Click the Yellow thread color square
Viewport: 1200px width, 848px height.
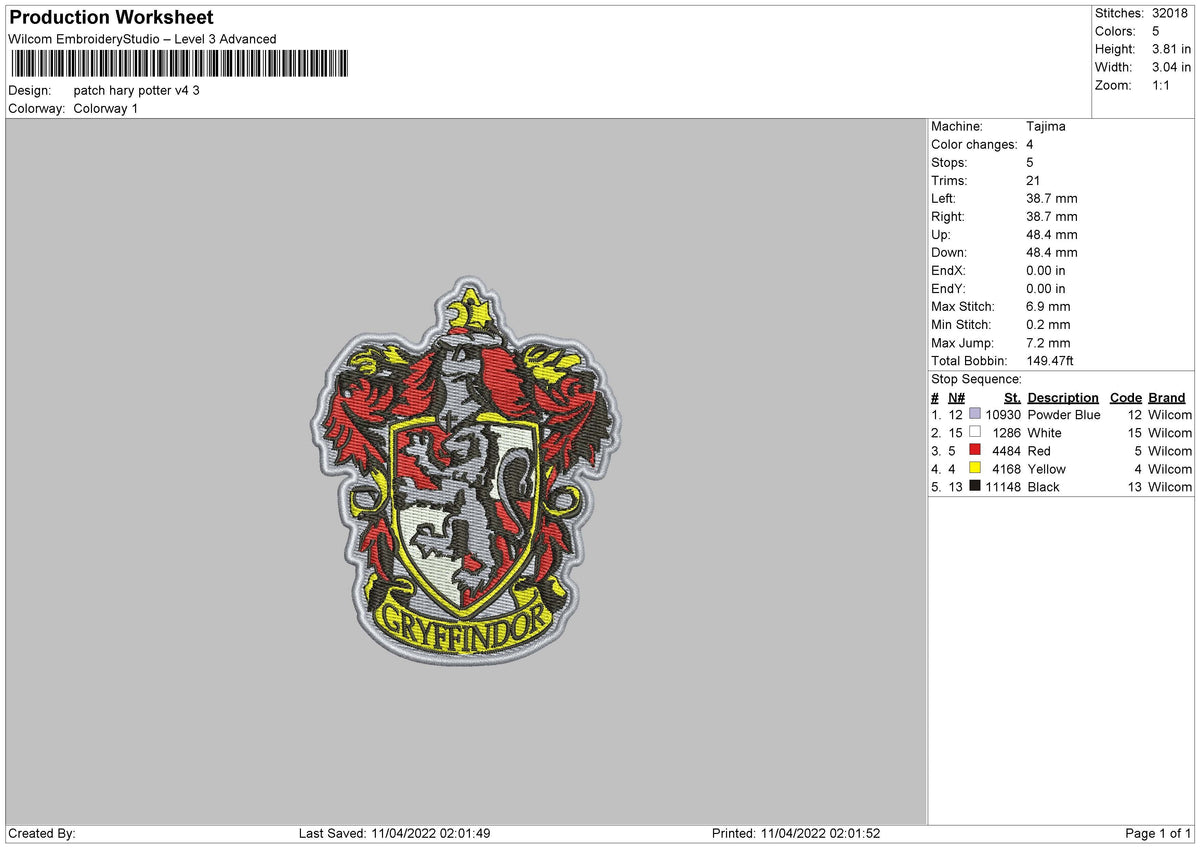[974, 468]
